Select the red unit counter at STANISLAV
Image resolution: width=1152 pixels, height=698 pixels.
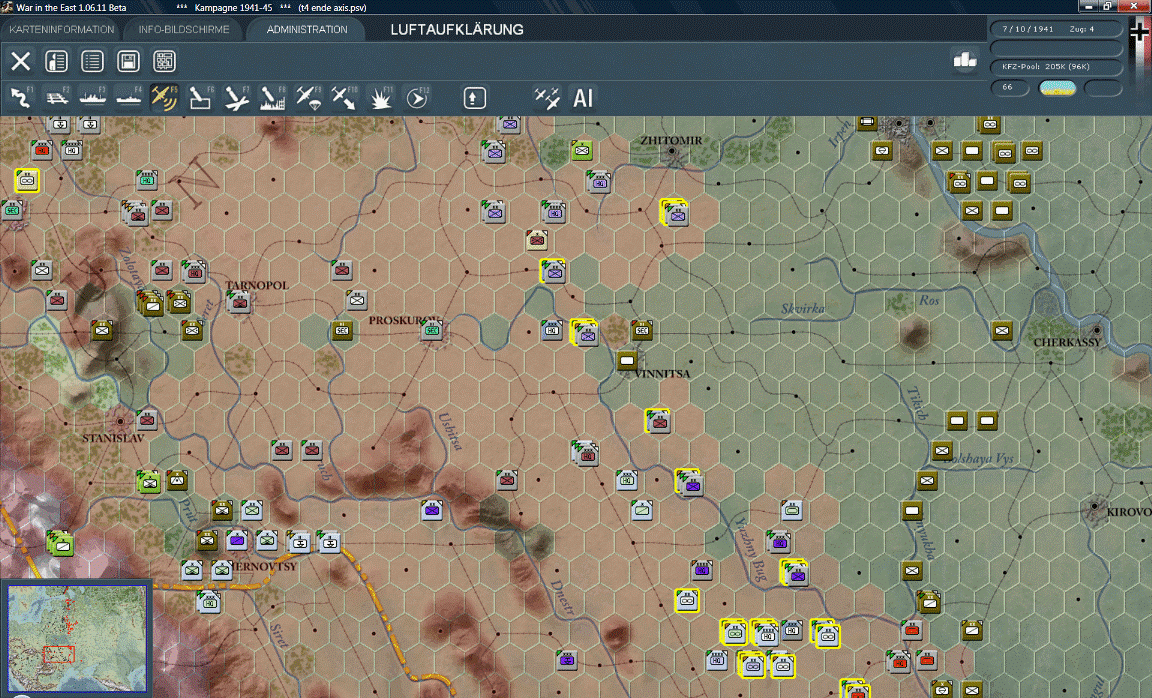(x=147, y=420)
